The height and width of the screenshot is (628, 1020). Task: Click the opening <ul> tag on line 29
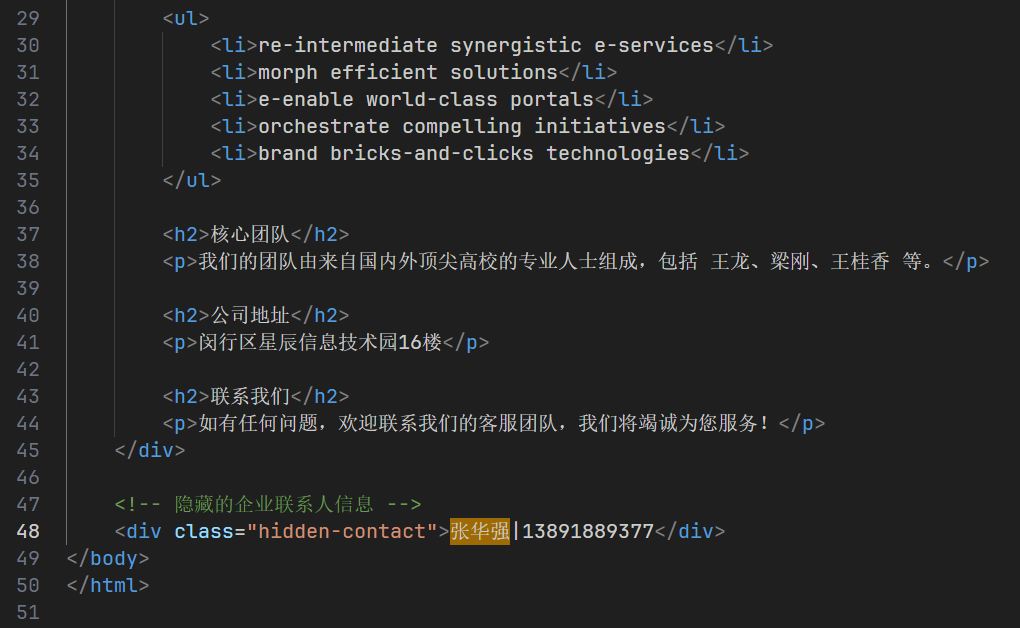click(186, 18)
